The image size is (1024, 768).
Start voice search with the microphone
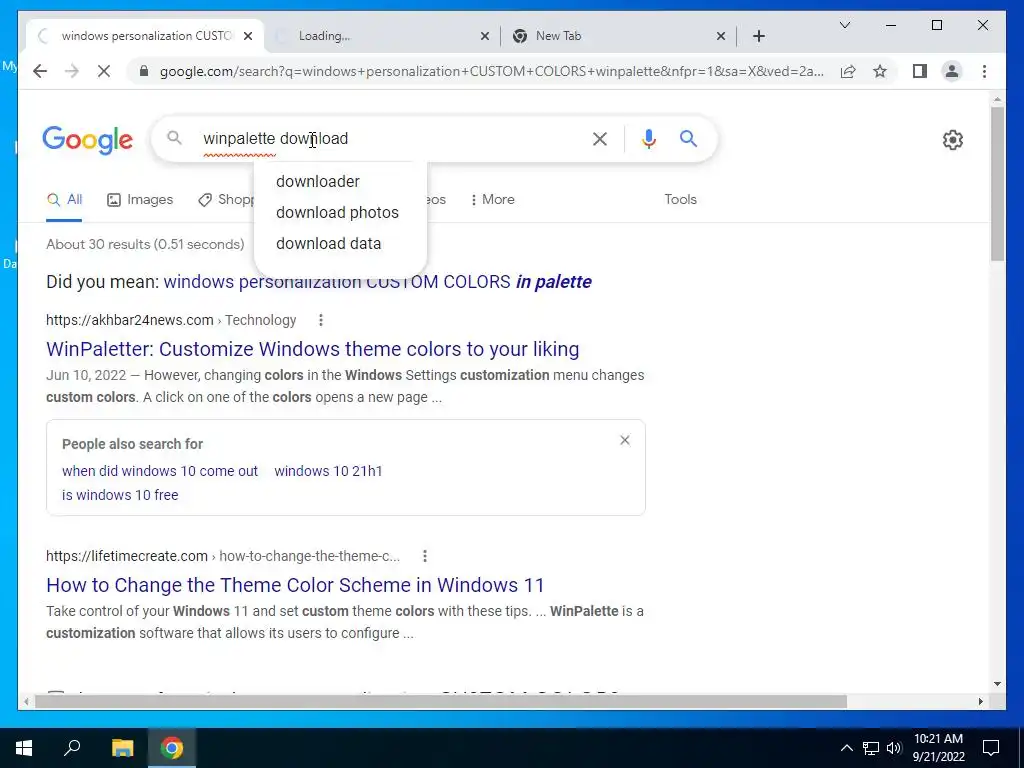[x=648, y=138]
